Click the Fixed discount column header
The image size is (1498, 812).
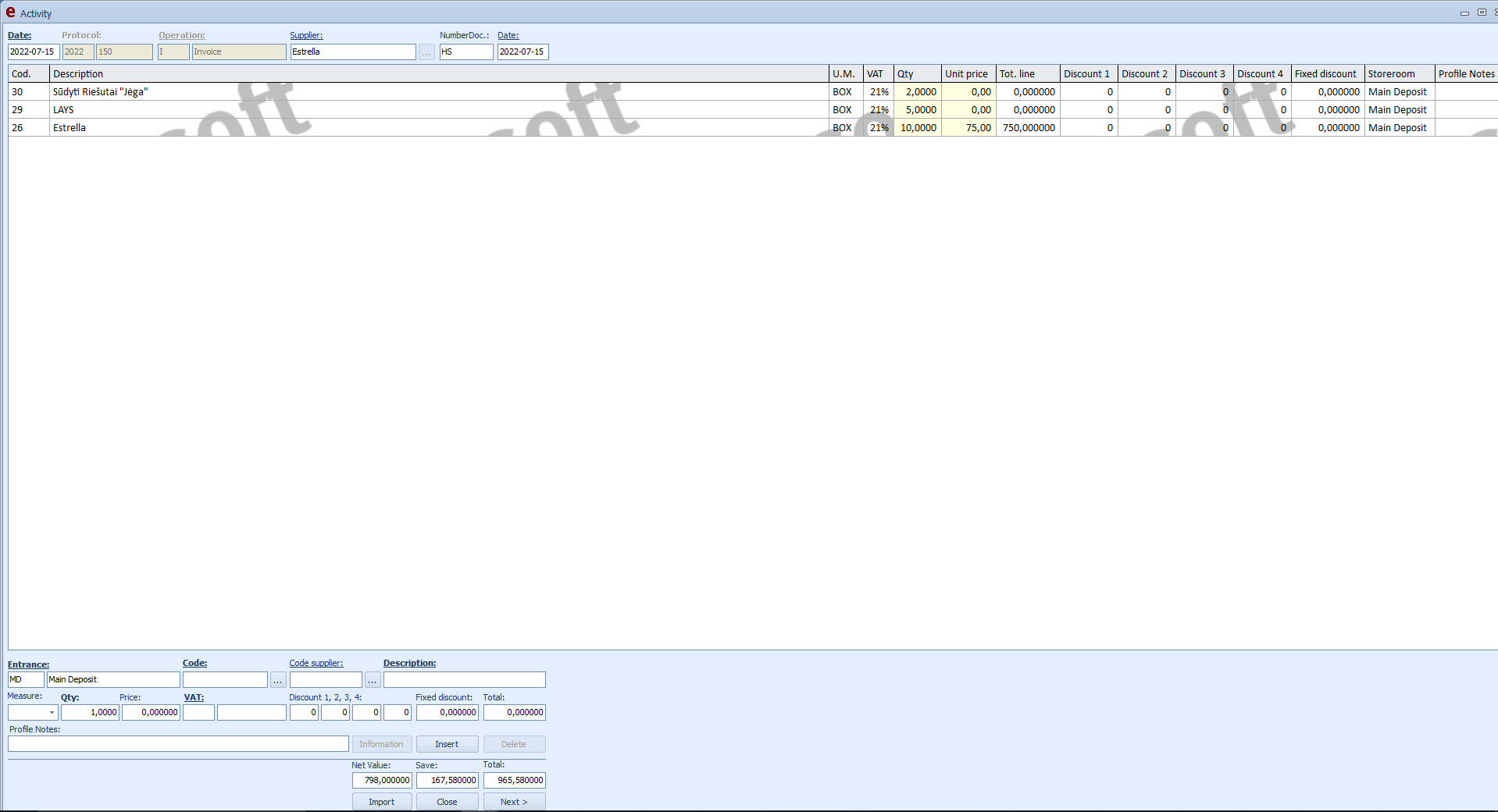click(x=1328, y=74)
